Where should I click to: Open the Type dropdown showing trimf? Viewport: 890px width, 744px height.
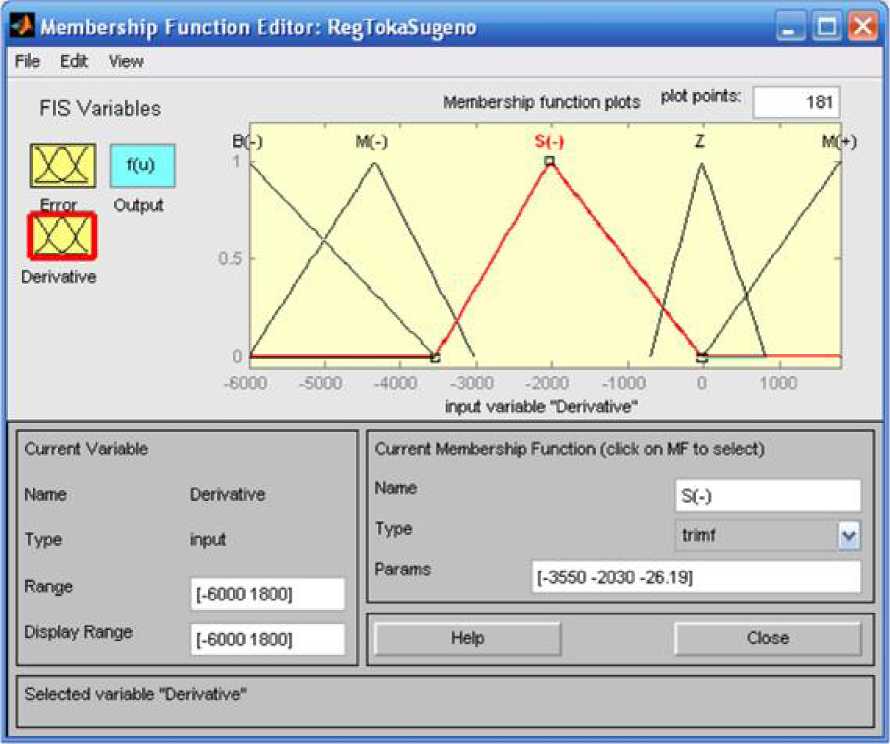[x=767, y=535]
